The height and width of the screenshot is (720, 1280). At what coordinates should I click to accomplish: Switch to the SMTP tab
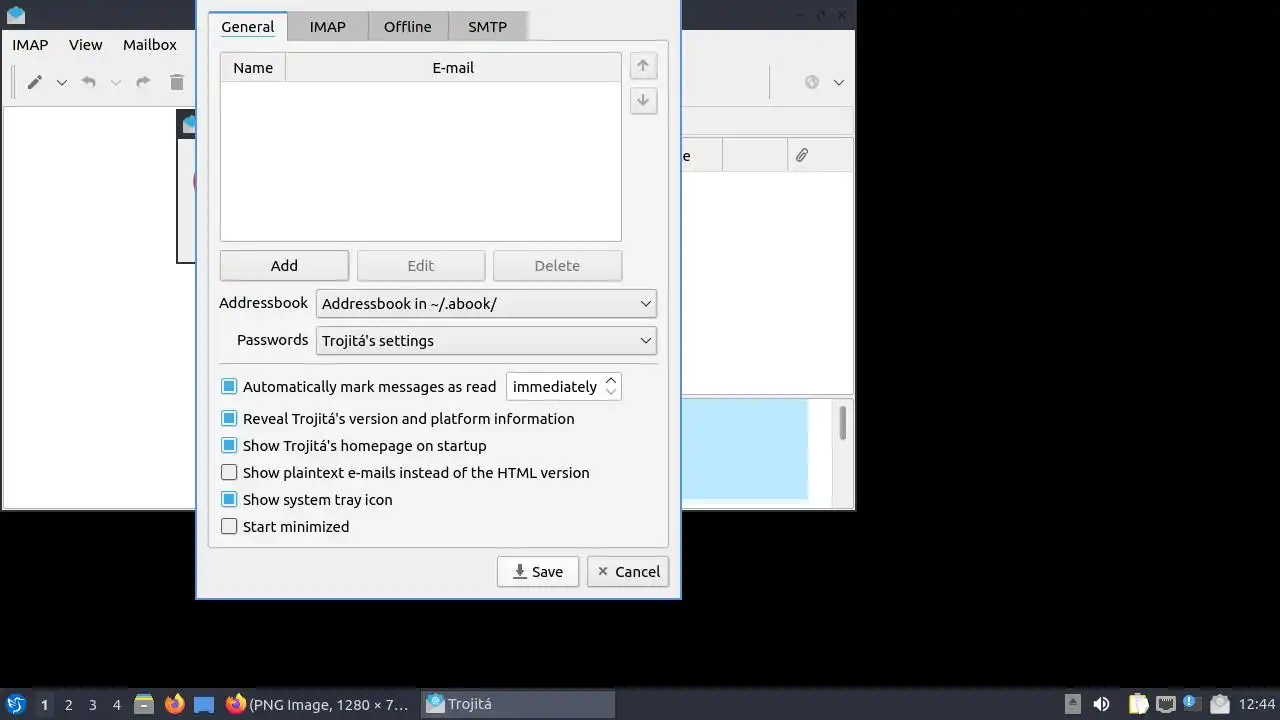[487, 27]
